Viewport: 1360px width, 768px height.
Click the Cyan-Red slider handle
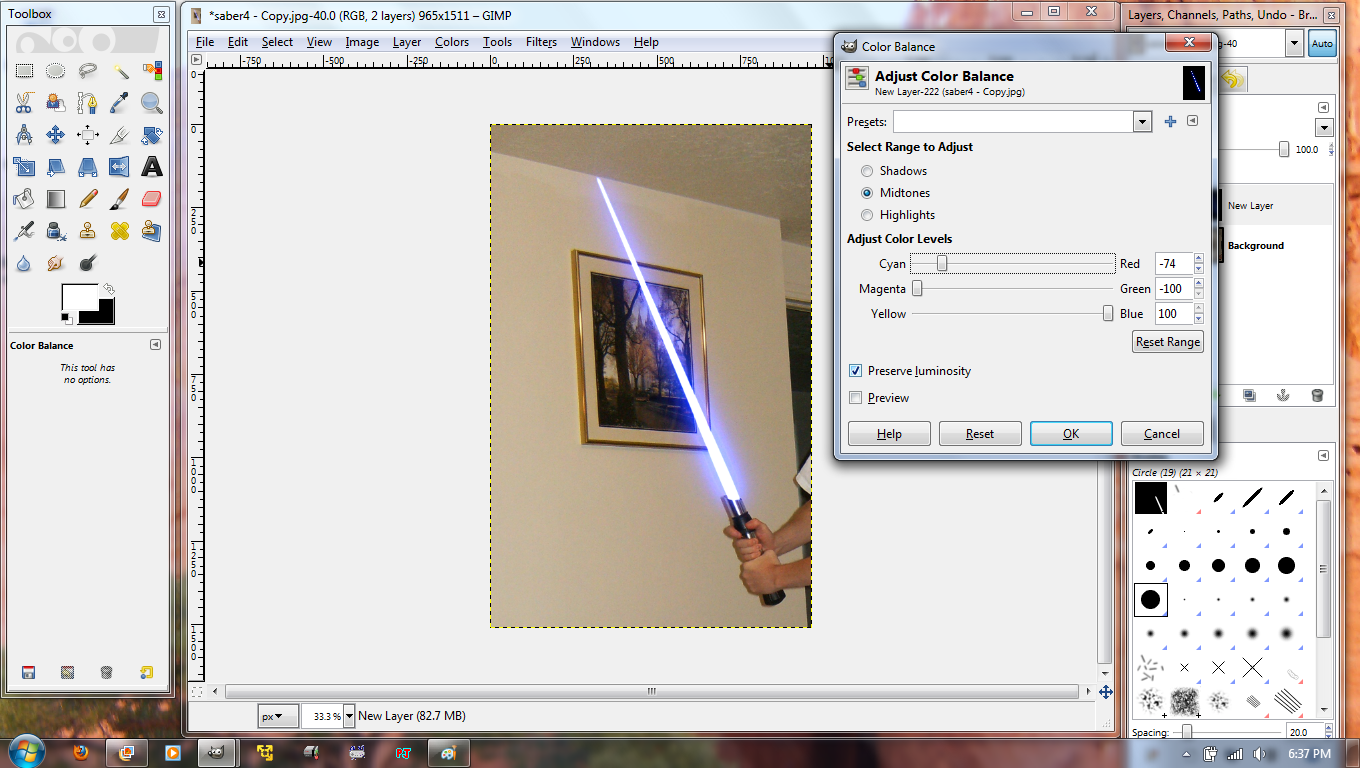pyautogui.click(x=942, y=264)
